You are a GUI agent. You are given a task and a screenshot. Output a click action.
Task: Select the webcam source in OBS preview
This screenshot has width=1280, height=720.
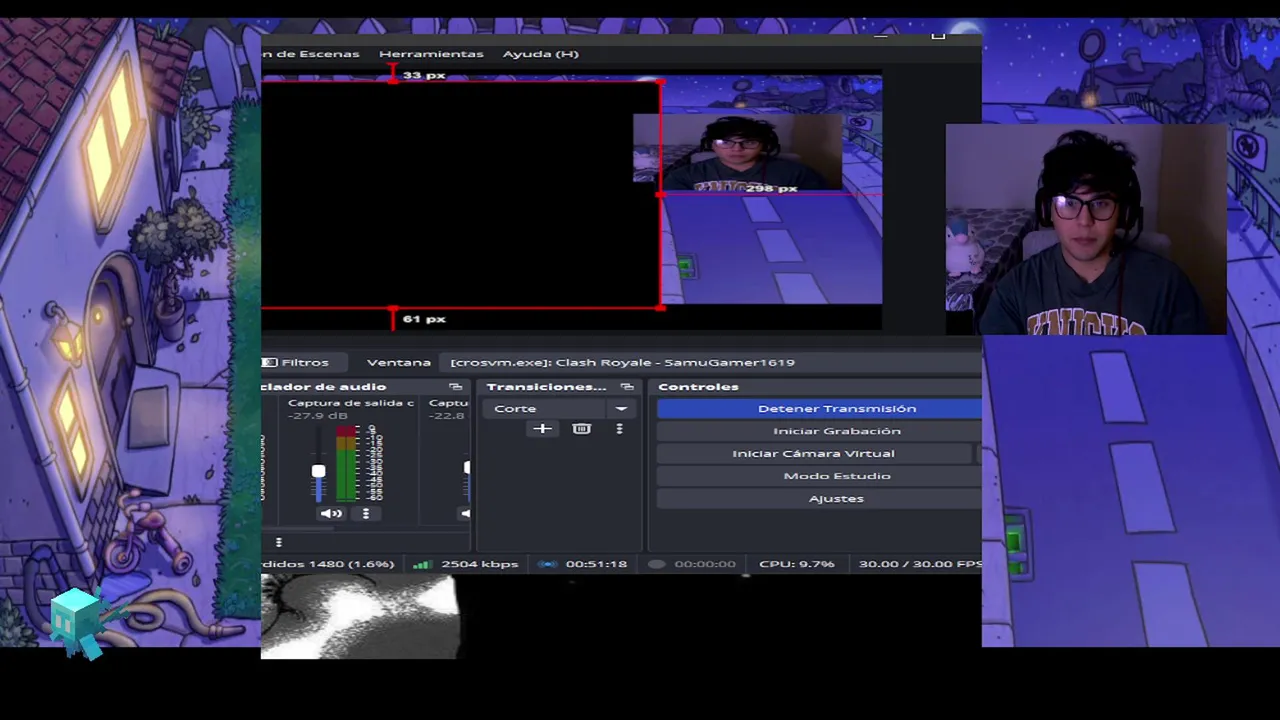737,151
